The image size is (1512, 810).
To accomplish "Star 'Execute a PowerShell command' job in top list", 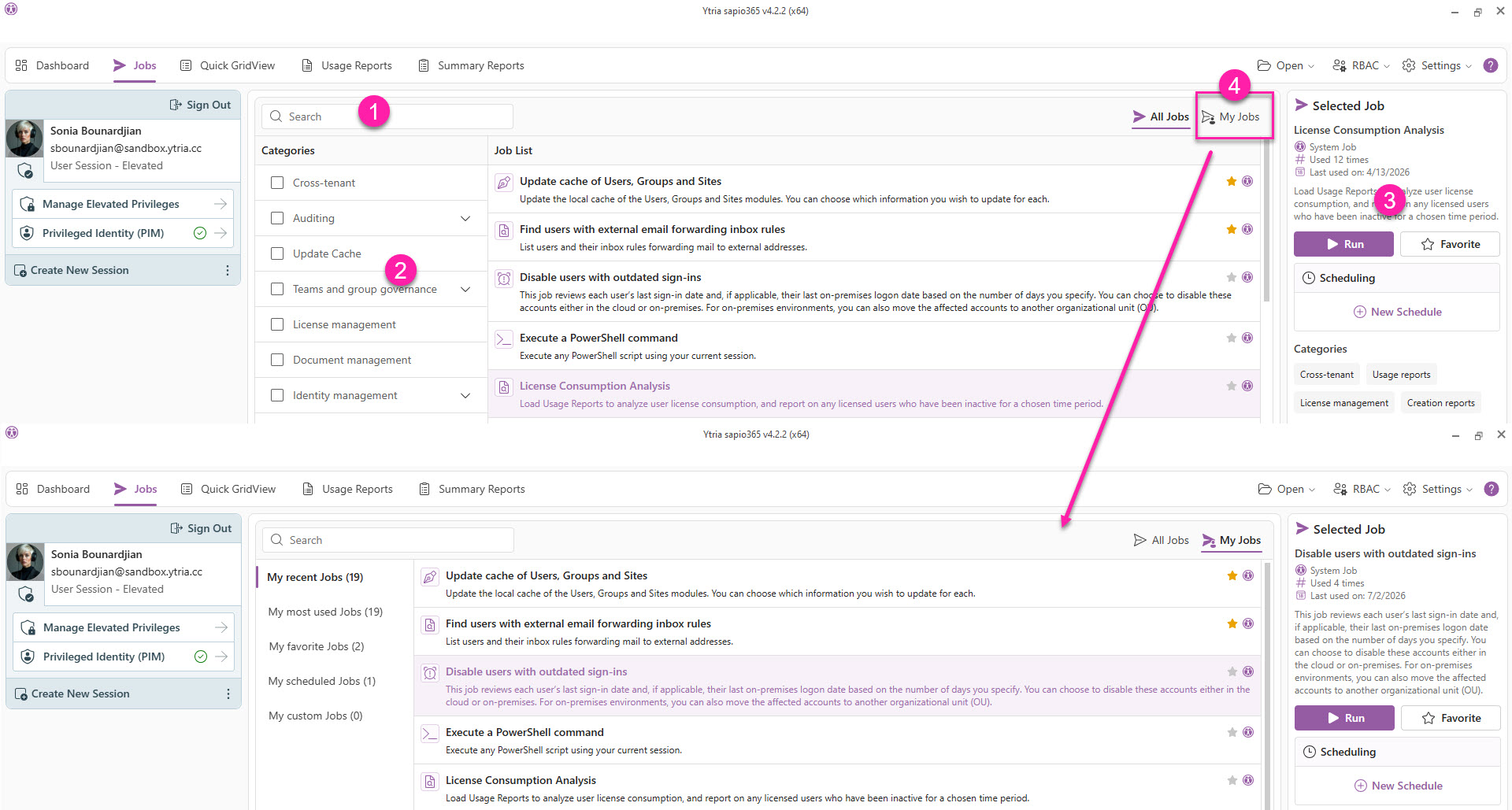I will pyautogui.click(x=1231, y=338).
